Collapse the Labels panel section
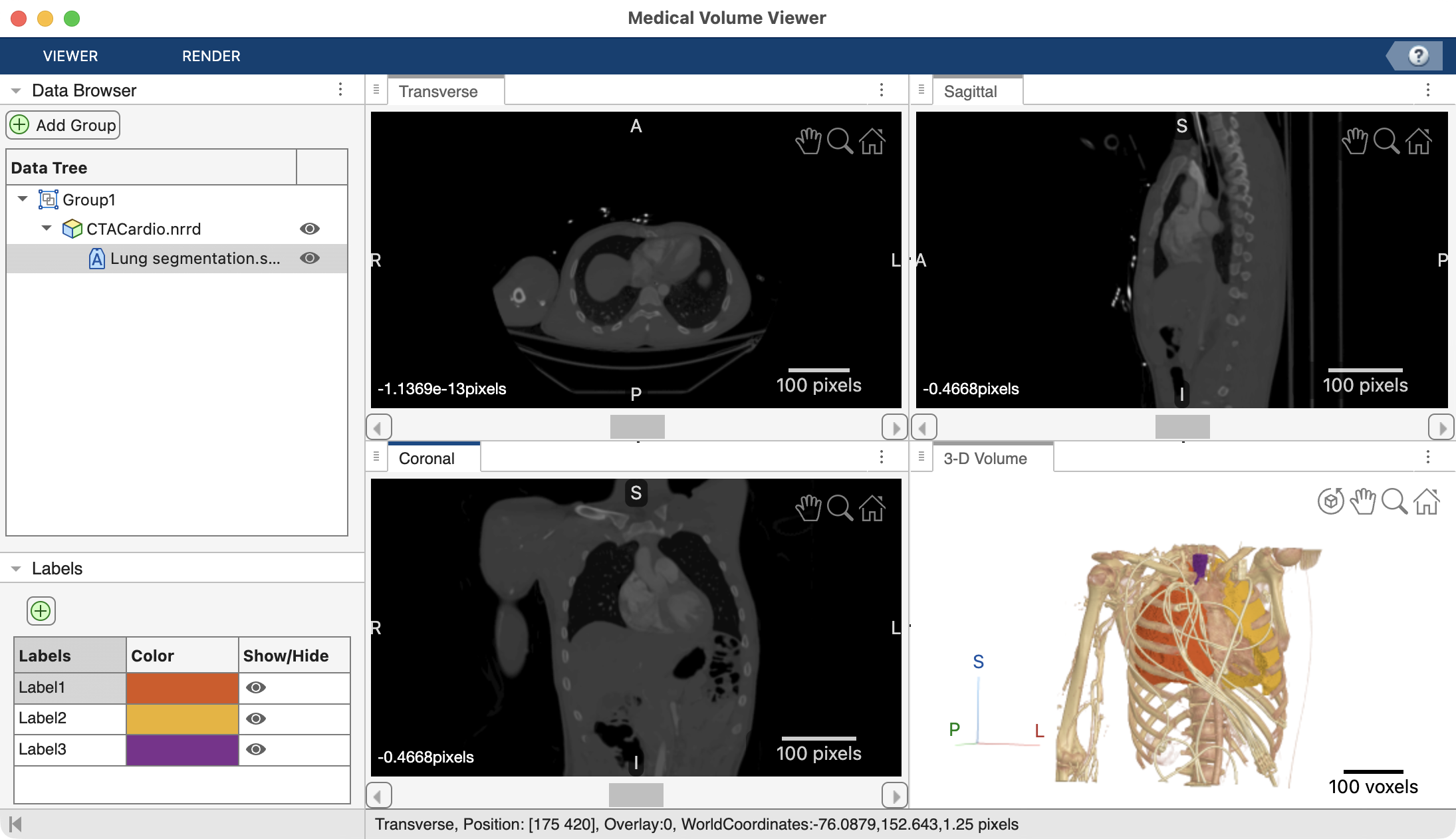This screenshot has height=839, width=1456. click(15, 568)
